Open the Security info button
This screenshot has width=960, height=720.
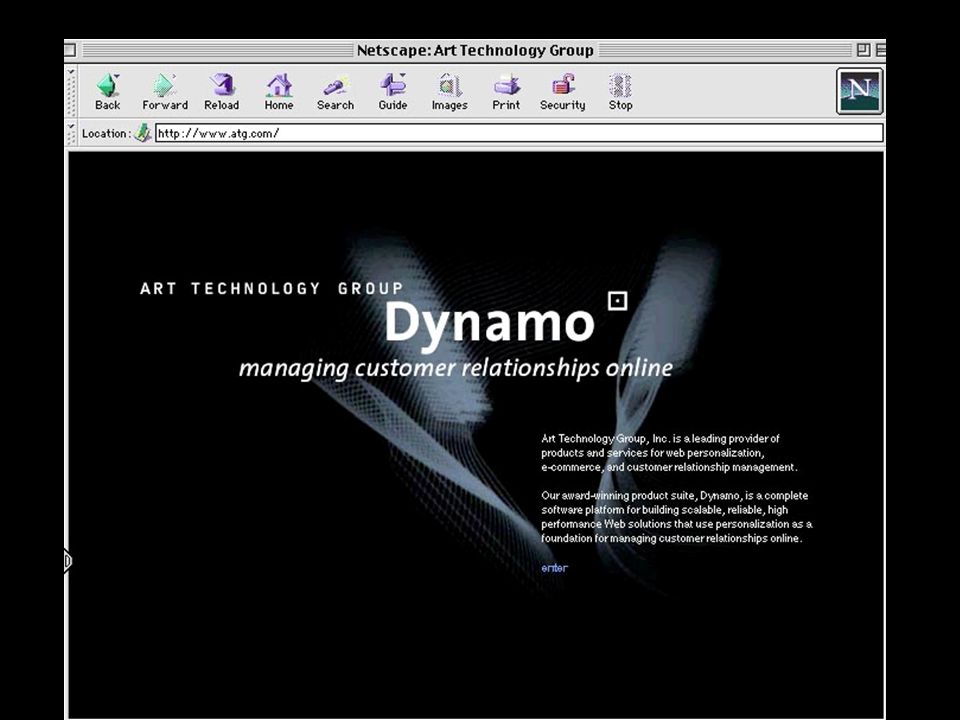coord(563,92)
